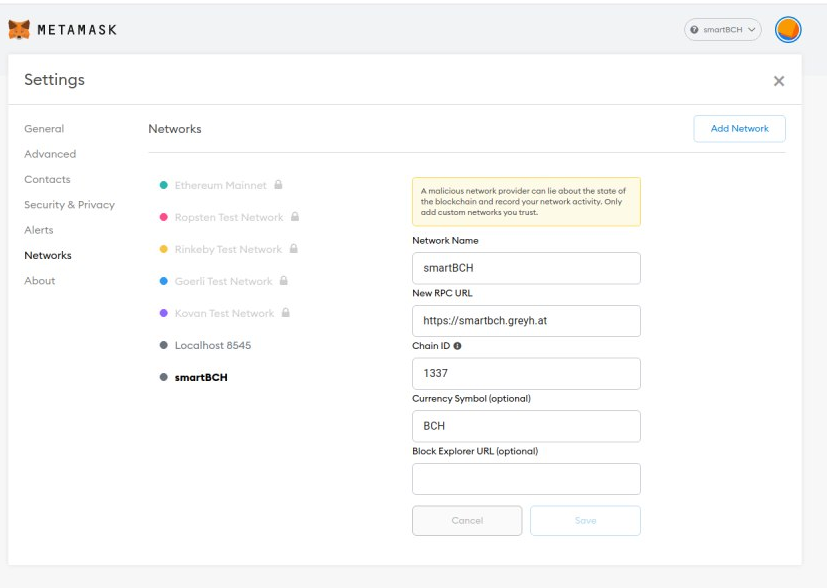Focus the Network Name input field

pyautogui.click(x=526, y=268)
